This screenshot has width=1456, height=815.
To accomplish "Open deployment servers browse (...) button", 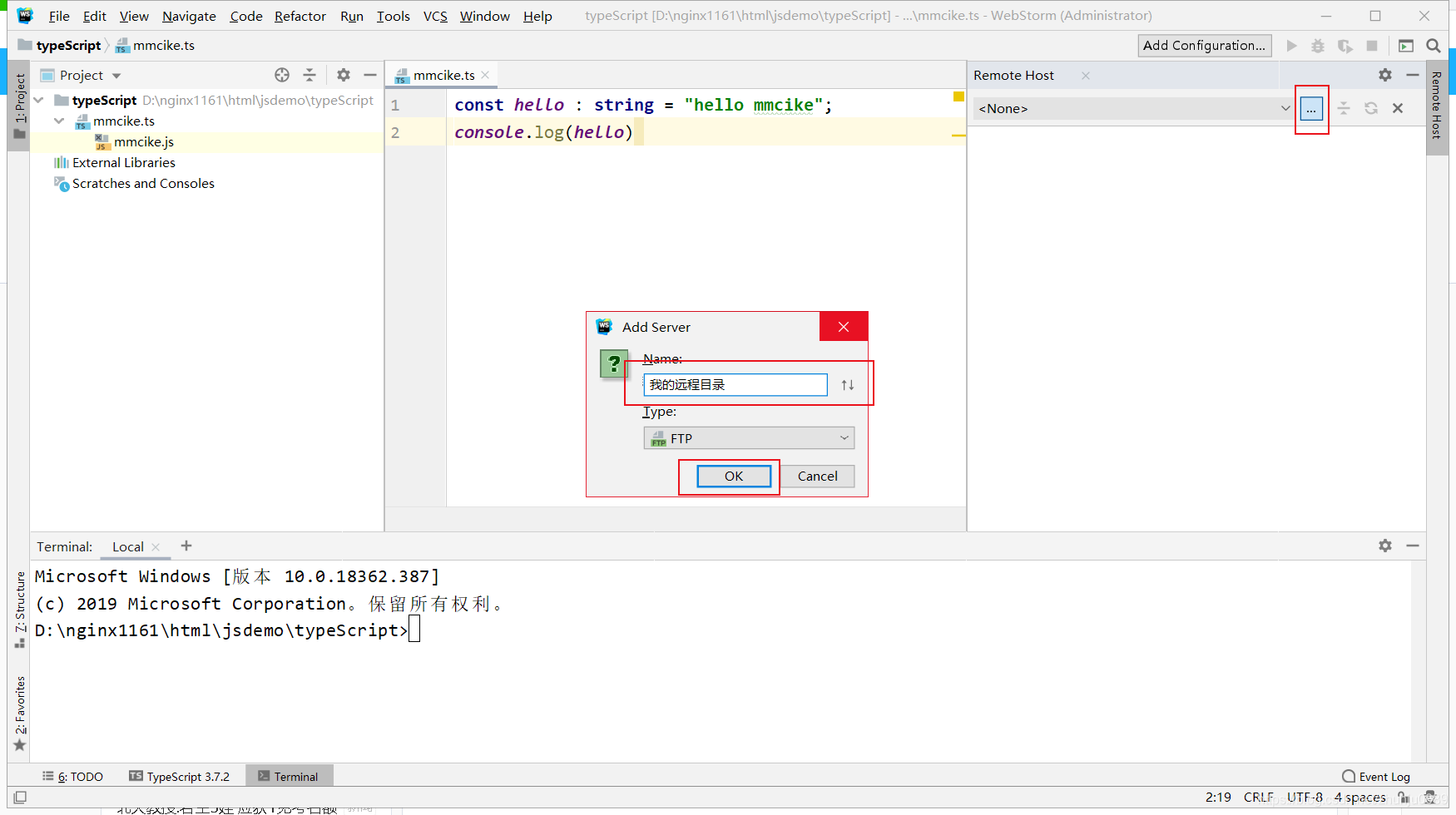I will tap(1311, 109).
